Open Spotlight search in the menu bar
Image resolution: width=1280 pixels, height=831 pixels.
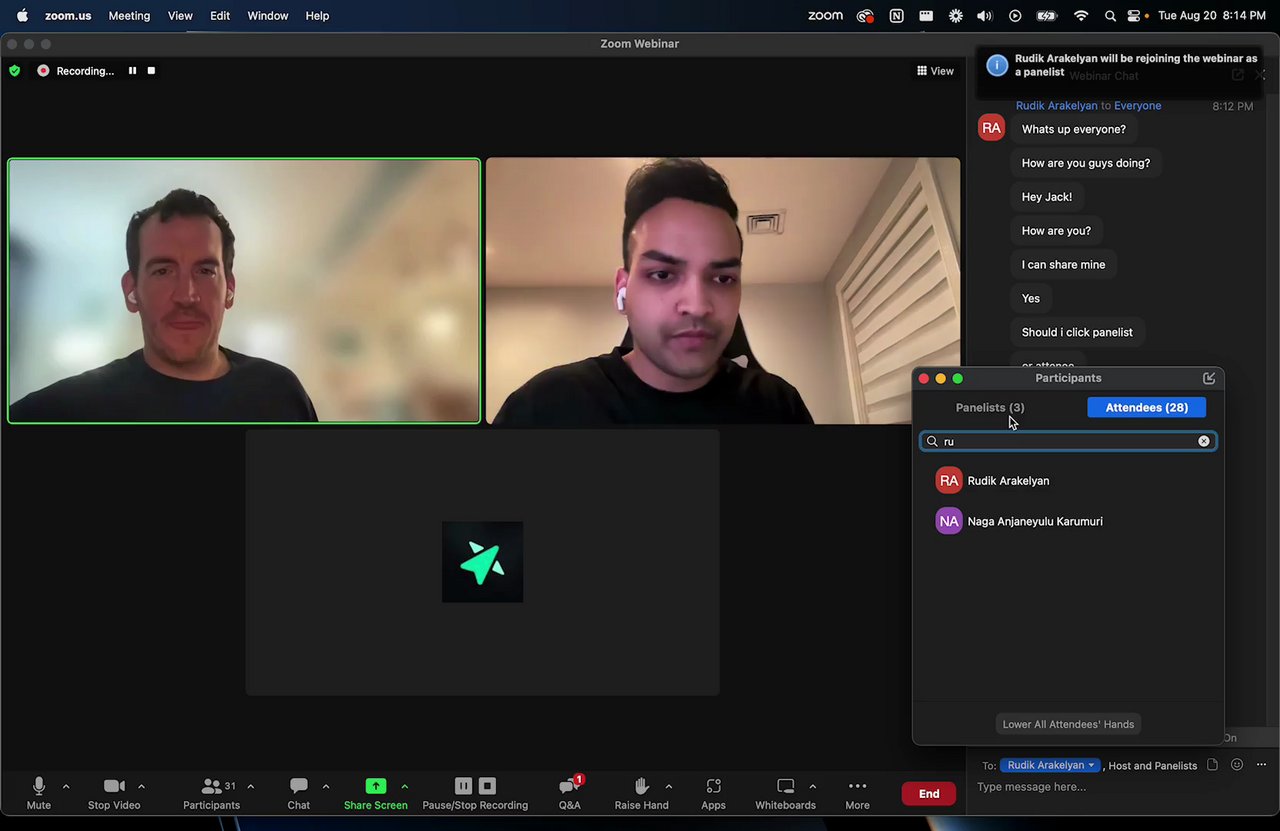pyautogui.click(x=1110, y=16)
